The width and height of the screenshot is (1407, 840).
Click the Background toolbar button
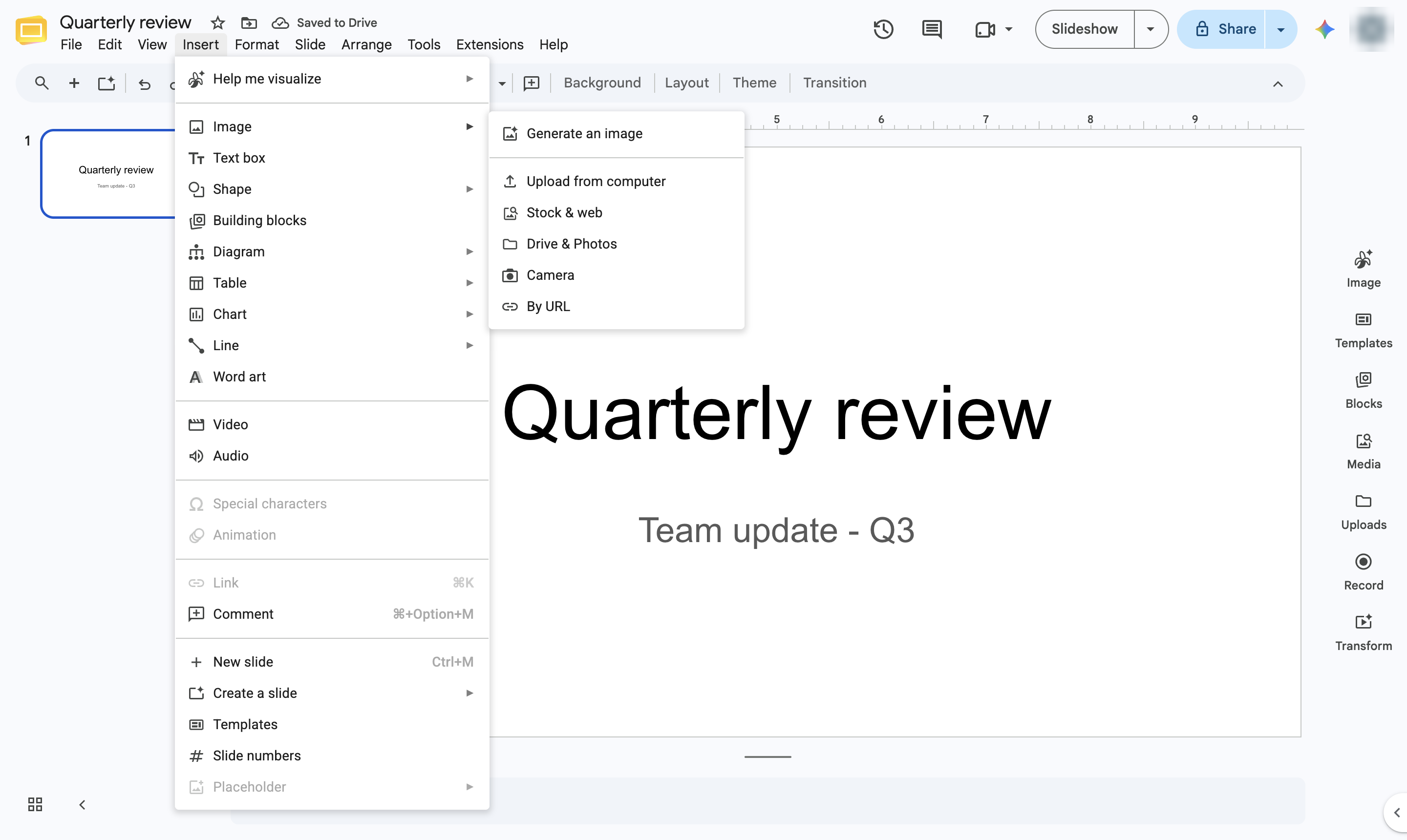pos(602,83)
